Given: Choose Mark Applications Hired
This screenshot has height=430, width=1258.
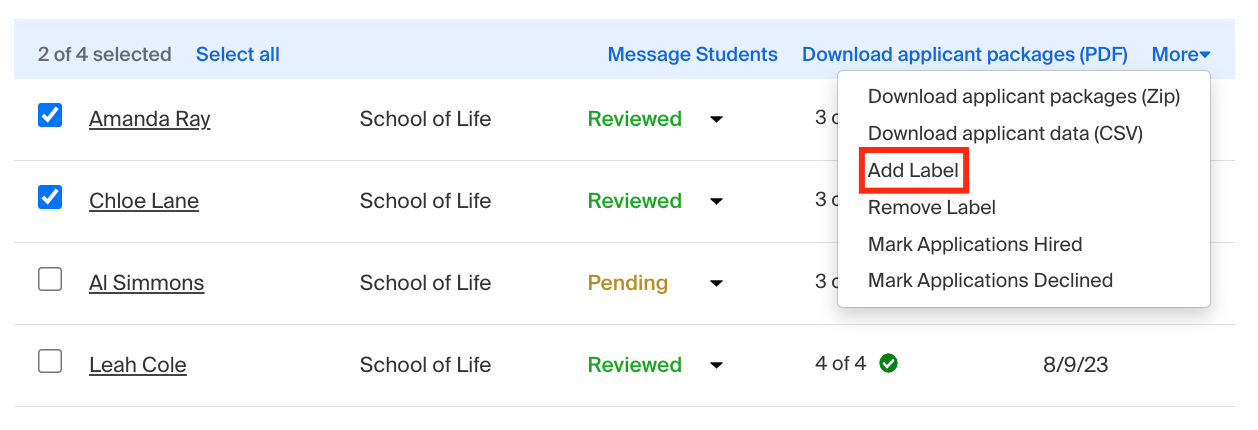Looking at the screenshot, I should point(975,244).
